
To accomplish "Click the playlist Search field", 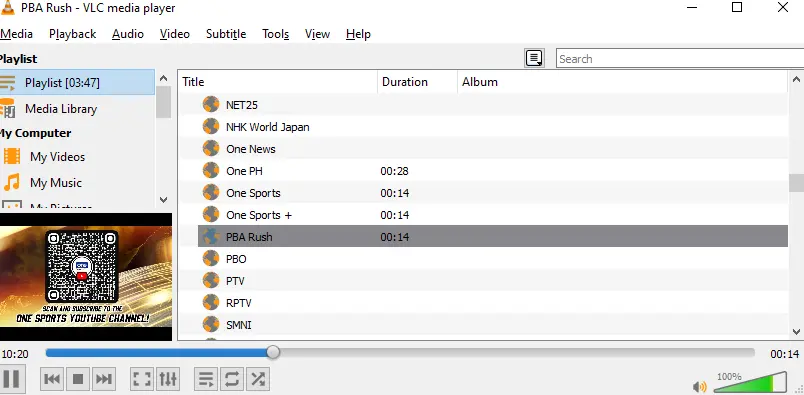I will click(x=680, y=58).
